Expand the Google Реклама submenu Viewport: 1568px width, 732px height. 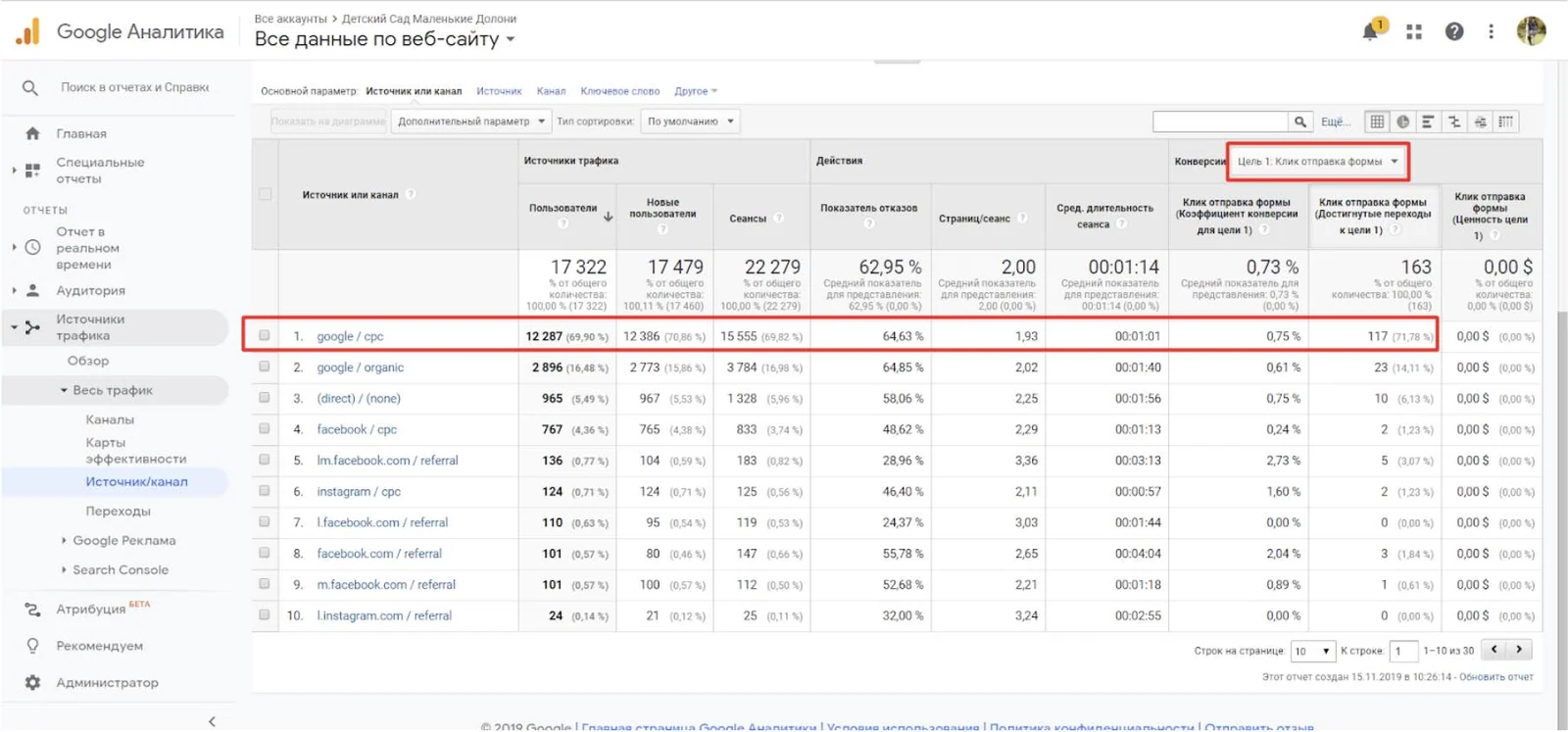64,540
